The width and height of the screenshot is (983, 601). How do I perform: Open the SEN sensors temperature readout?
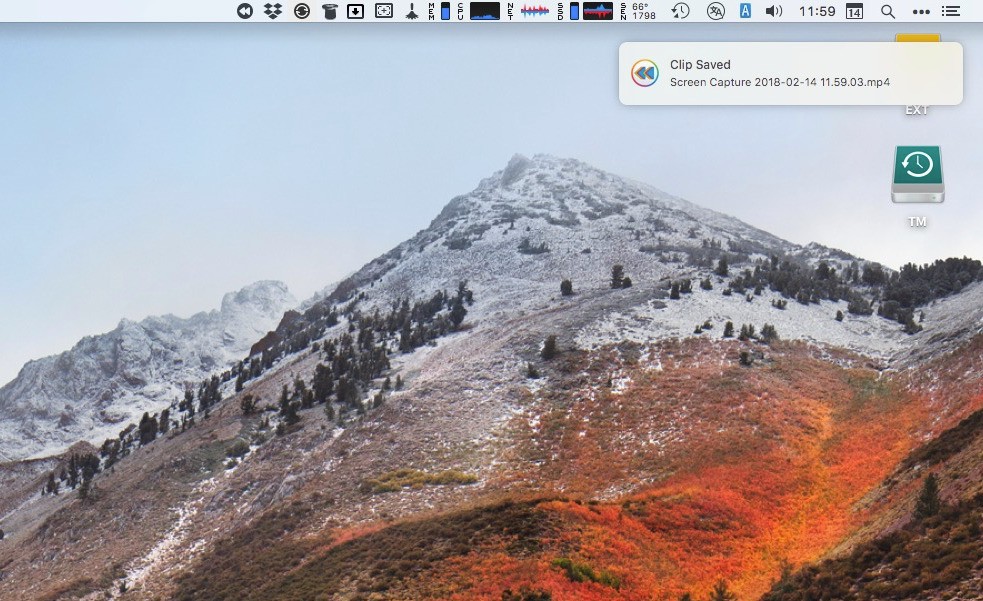pyautogui.click(x=638, y=11)
